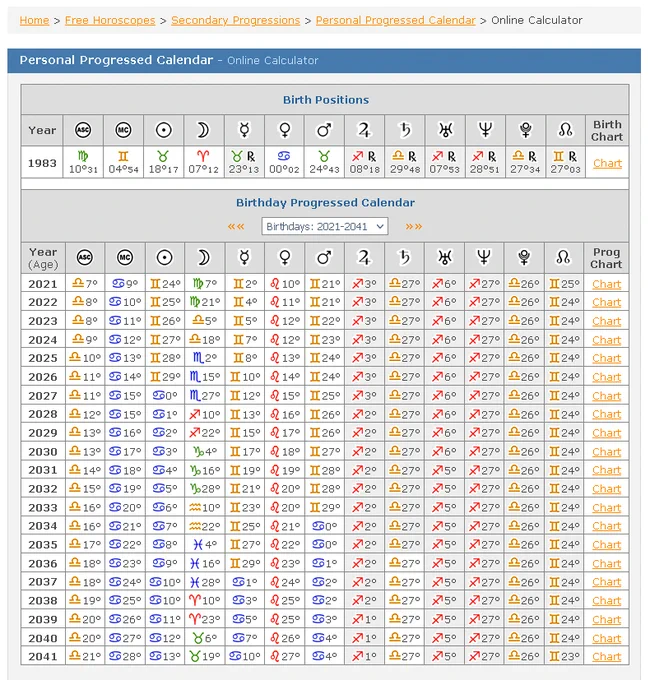
Task: Click the North Node symbol in Birth Positions header
Action: click(565, 130)
